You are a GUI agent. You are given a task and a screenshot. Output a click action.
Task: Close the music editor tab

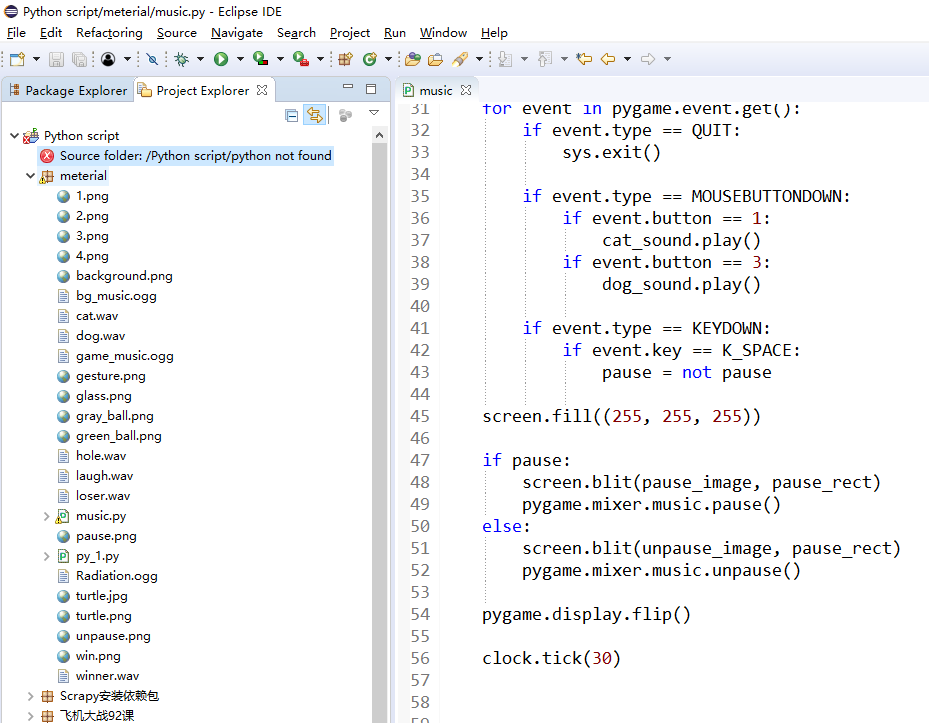pos(466,90)
